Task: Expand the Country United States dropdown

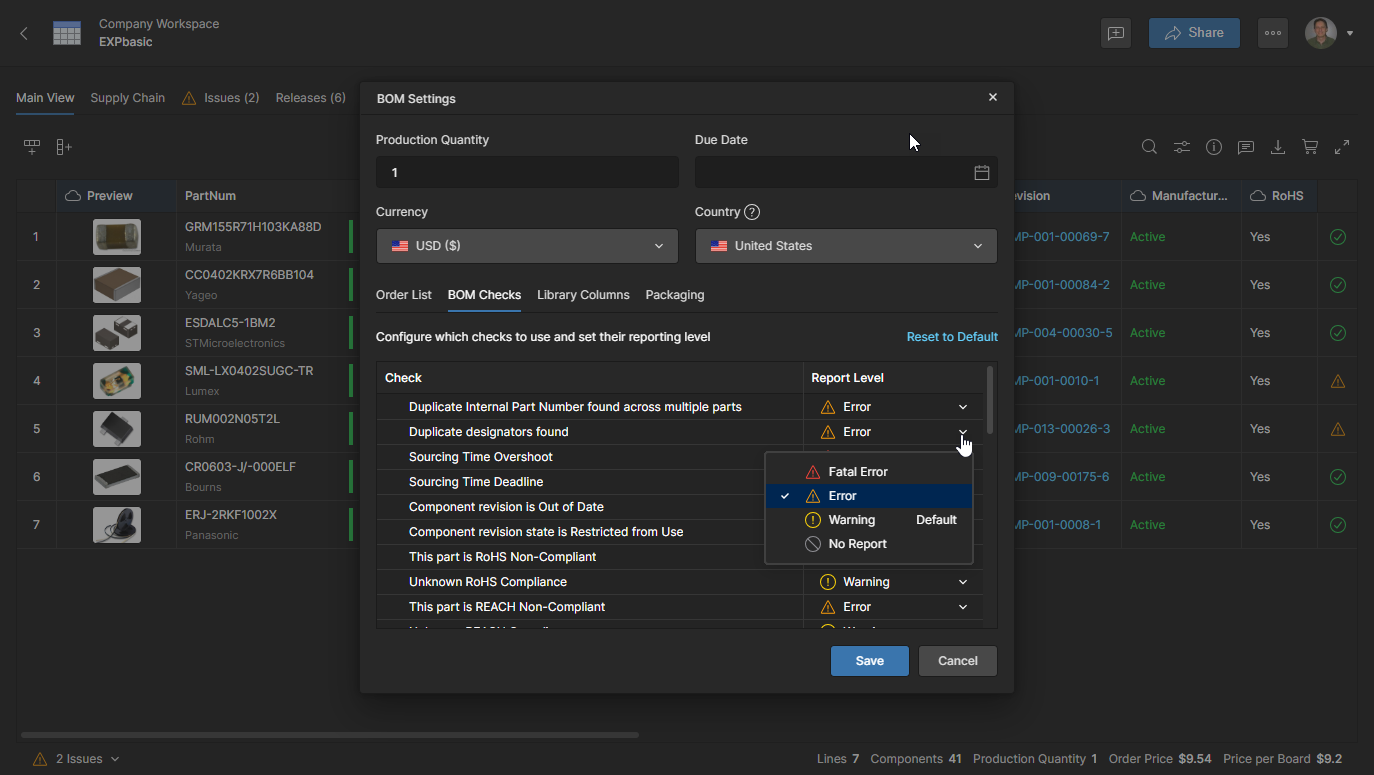Action: (845, 246)
